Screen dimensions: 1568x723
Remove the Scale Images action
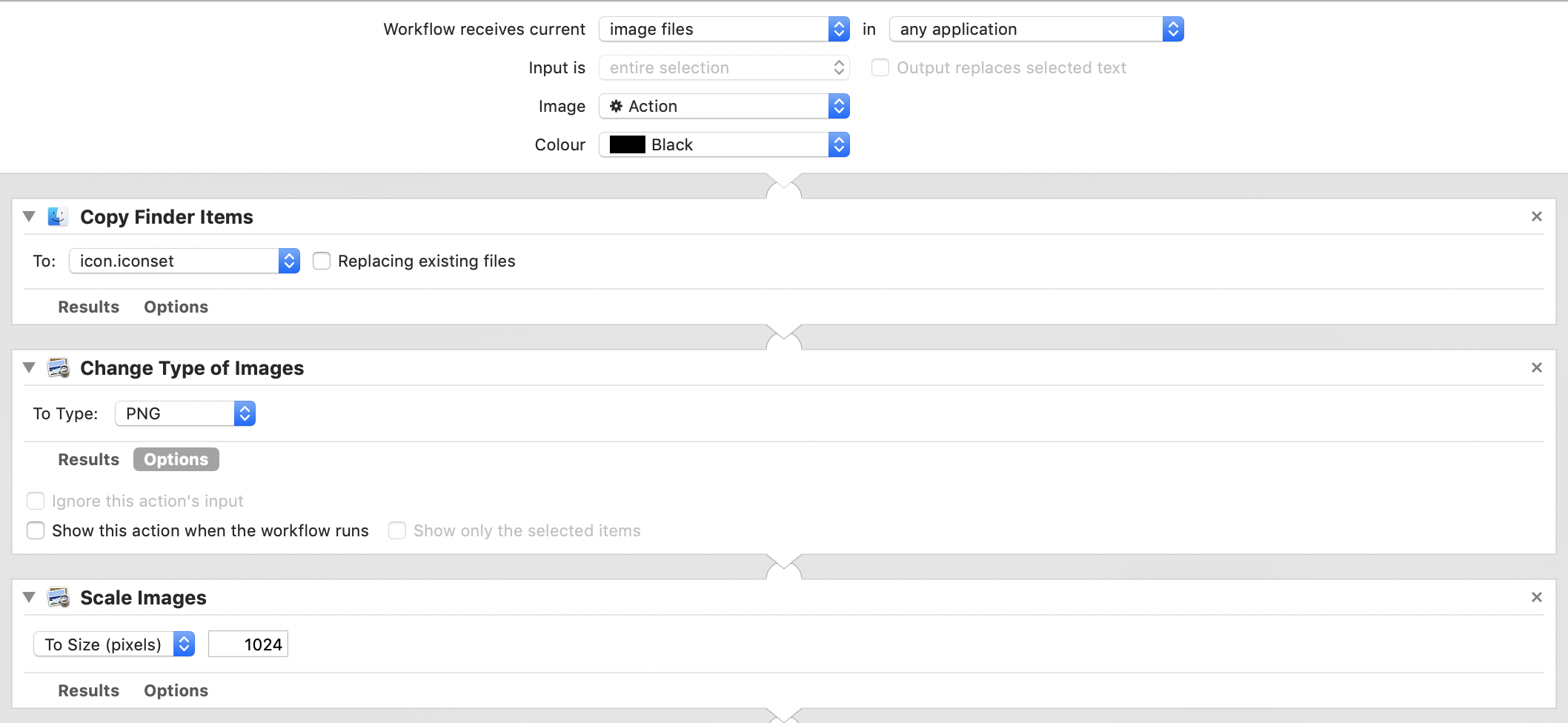coord(1536,597)
